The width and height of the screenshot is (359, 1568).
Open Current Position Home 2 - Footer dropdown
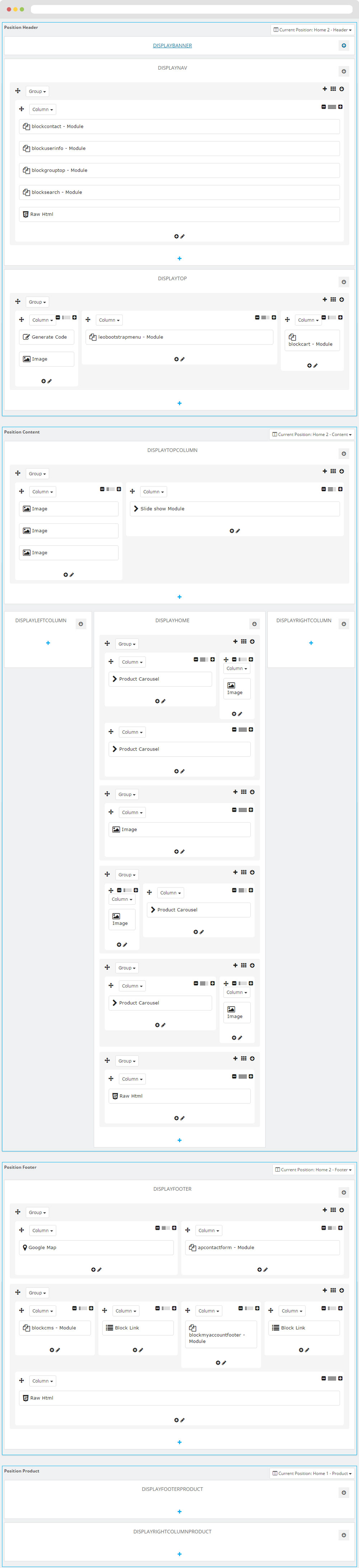click(x=313, y=1169)
